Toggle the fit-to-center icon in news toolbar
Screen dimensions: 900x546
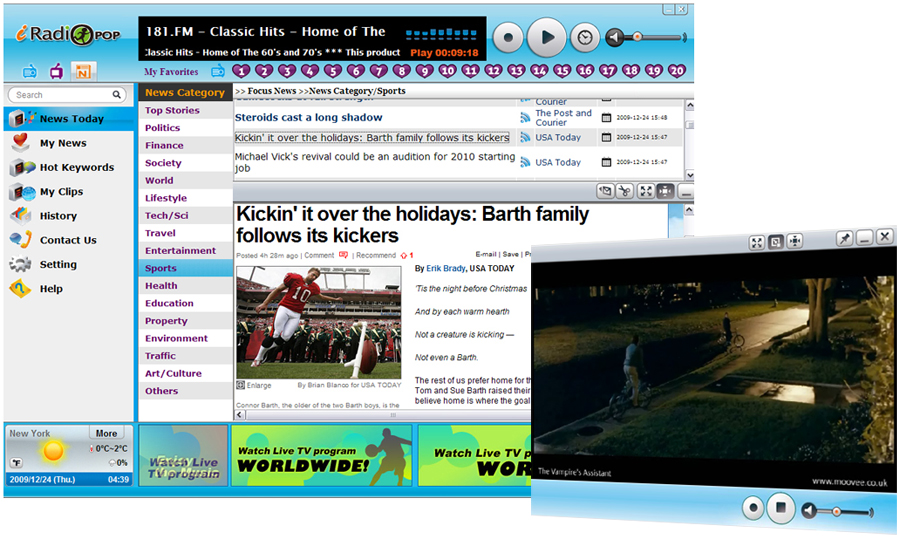tap(665, 191)
